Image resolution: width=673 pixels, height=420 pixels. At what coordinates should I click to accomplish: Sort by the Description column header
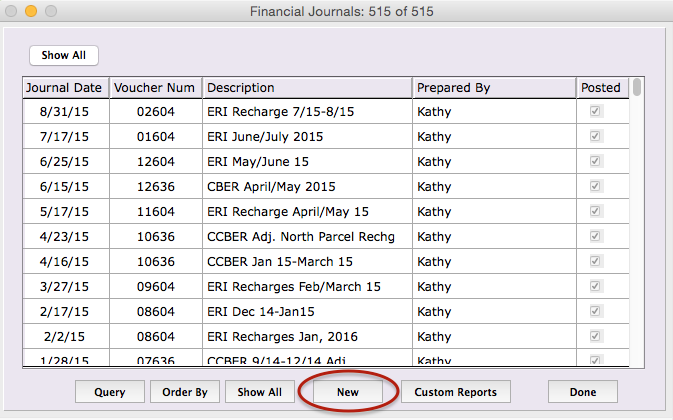coord(307,88)
